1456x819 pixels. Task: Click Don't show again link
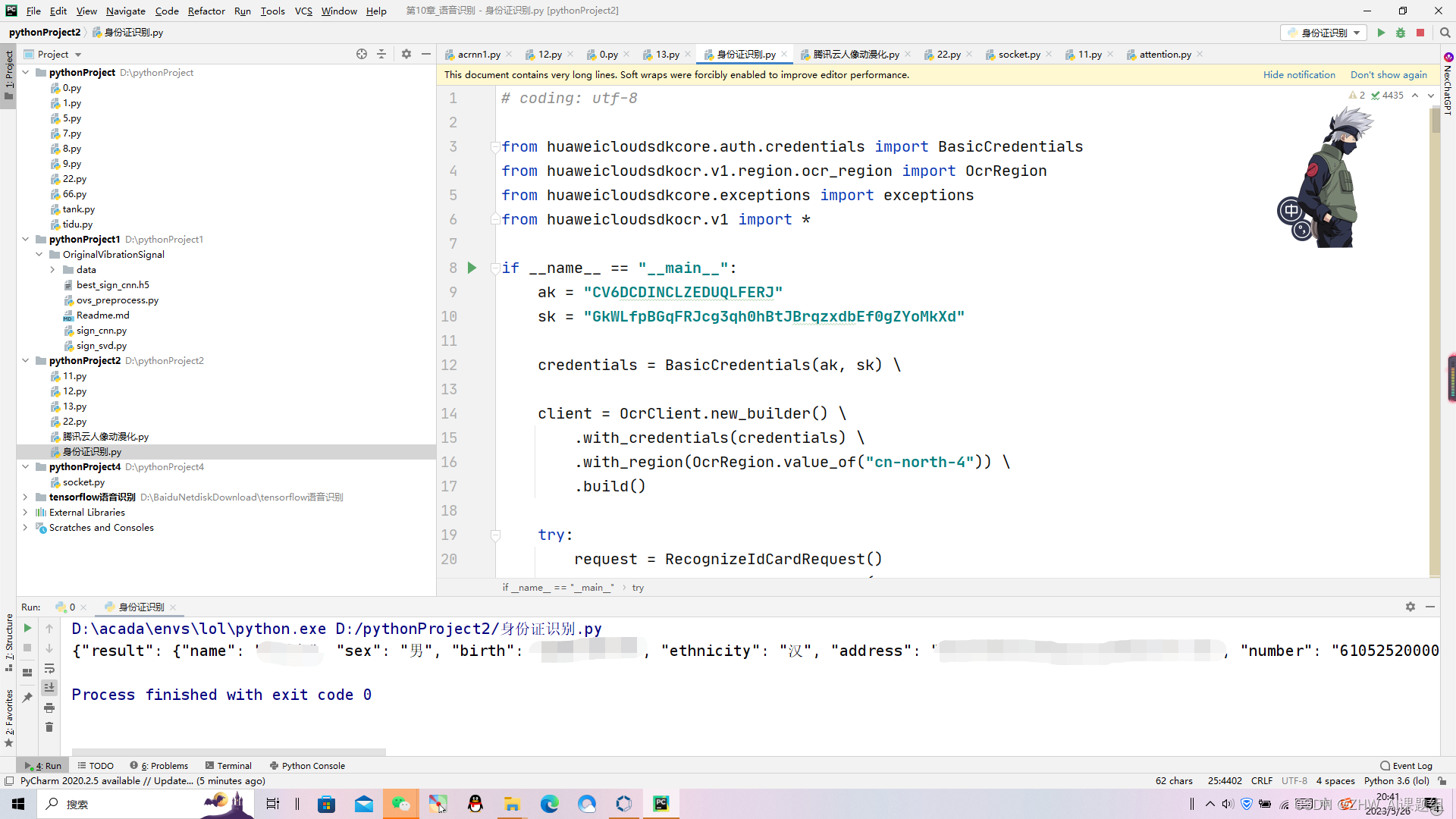click(x=1390, y=74)
